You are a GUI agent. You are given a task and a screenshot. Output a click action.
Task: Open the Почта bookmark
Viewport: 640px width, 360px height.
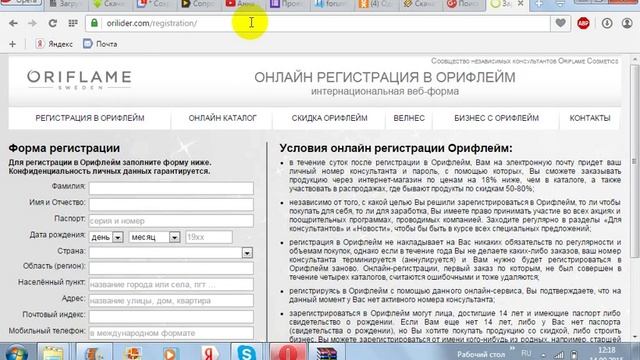(x=100, y=44)
